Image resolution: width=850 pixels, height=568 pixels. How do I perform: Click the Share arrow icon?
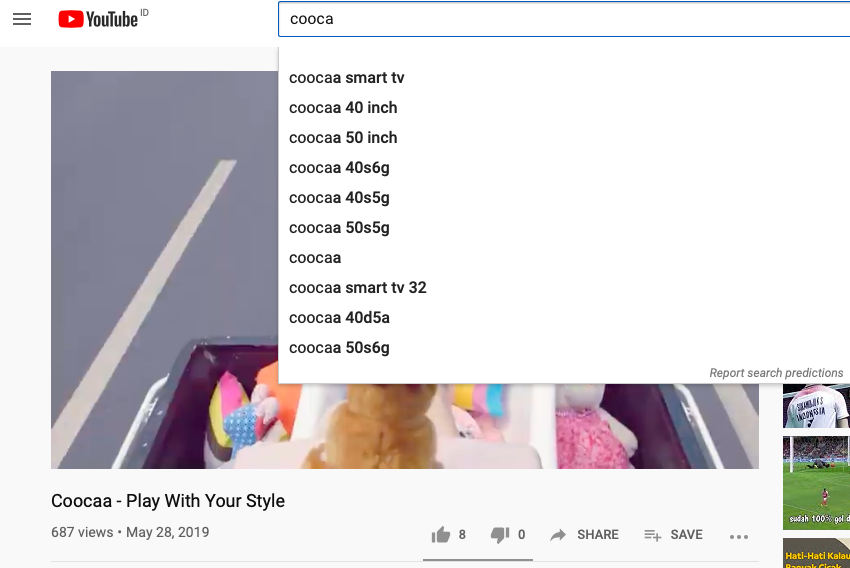point(559,535)
